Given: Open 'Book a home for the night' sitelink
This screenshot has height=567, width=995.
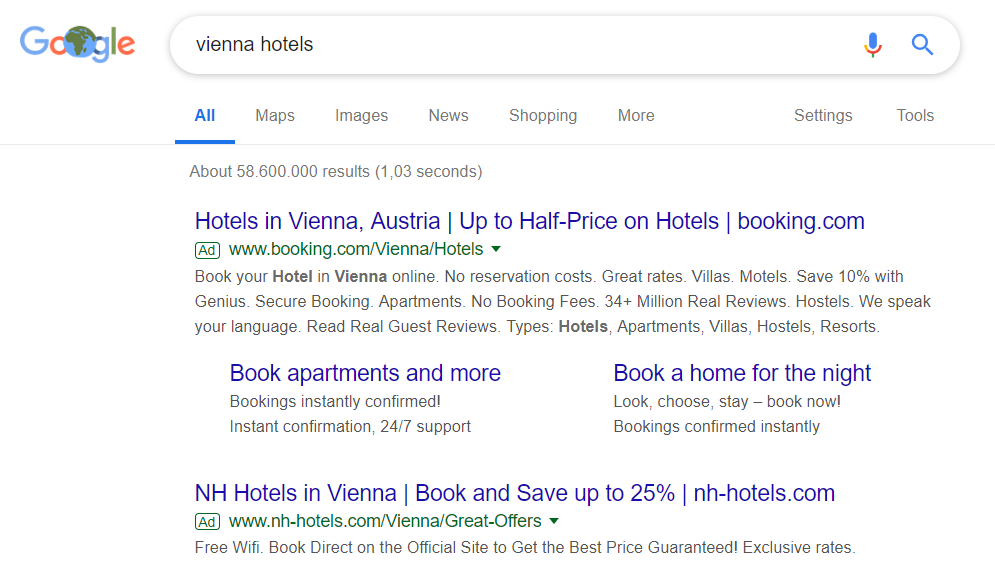Looking at the screenshot, I should (x=742, y=374).
